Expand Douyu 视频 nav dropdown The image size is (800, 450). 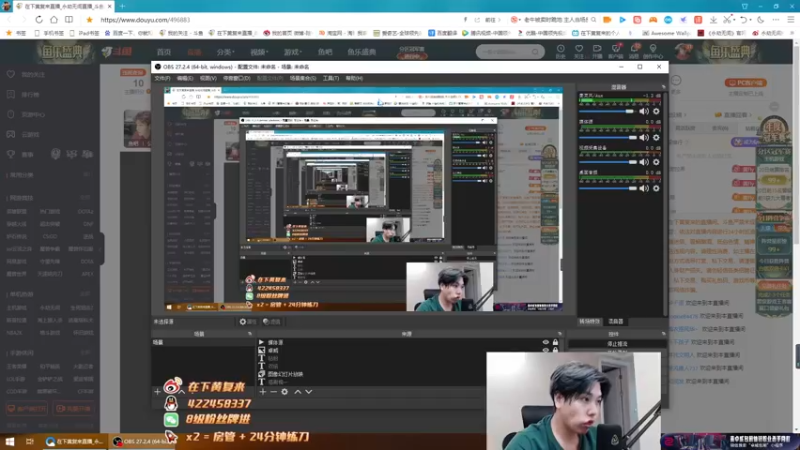point(259,52)
